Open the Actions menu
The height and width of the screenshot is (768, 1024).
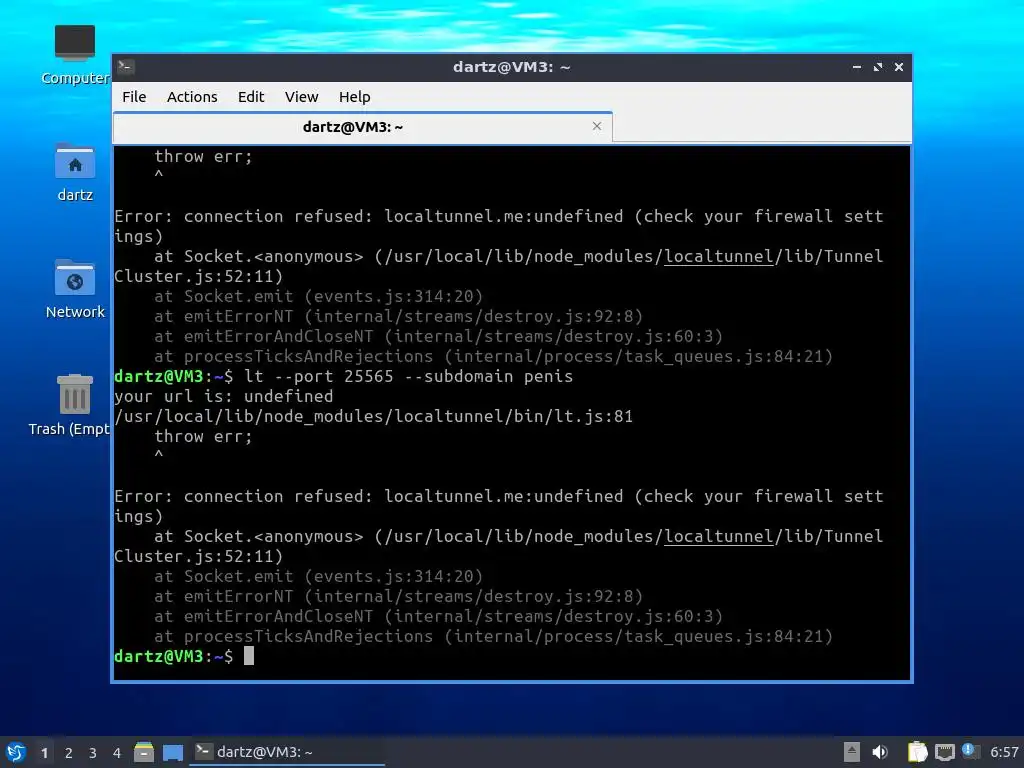point(192,97)
